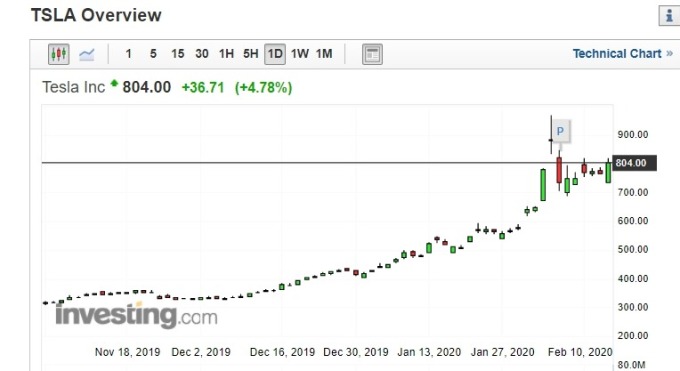Click the Jan 27, 2020 date label

[503, 352]
